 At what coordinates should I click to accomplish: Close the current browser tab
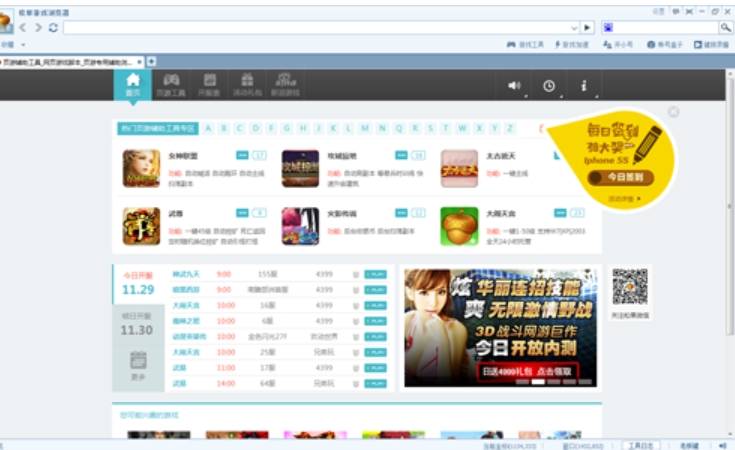pos(139,62)
